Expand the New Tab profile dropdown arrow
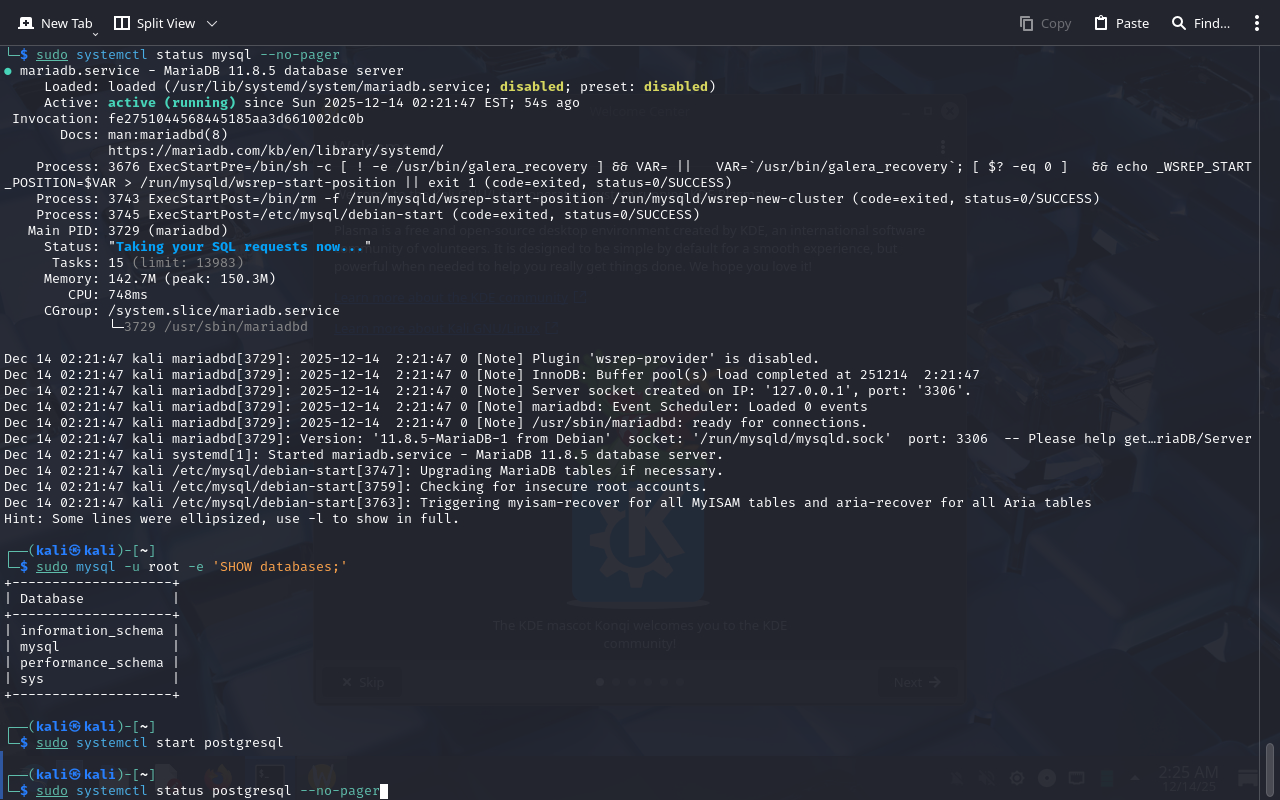This screenshot has height=800, width=1280. [x=95, y=34]
